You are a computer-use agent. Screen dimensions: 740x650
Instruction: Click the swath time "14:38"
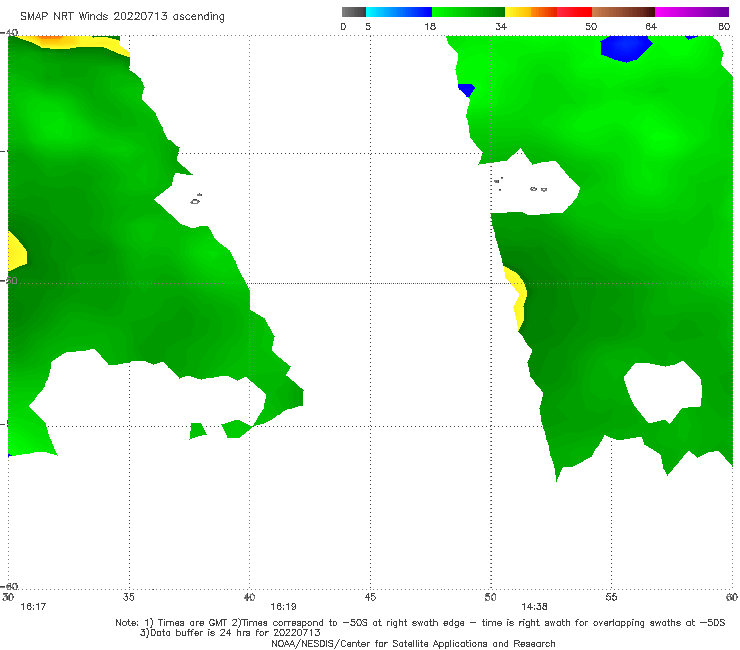pos(534,607)
